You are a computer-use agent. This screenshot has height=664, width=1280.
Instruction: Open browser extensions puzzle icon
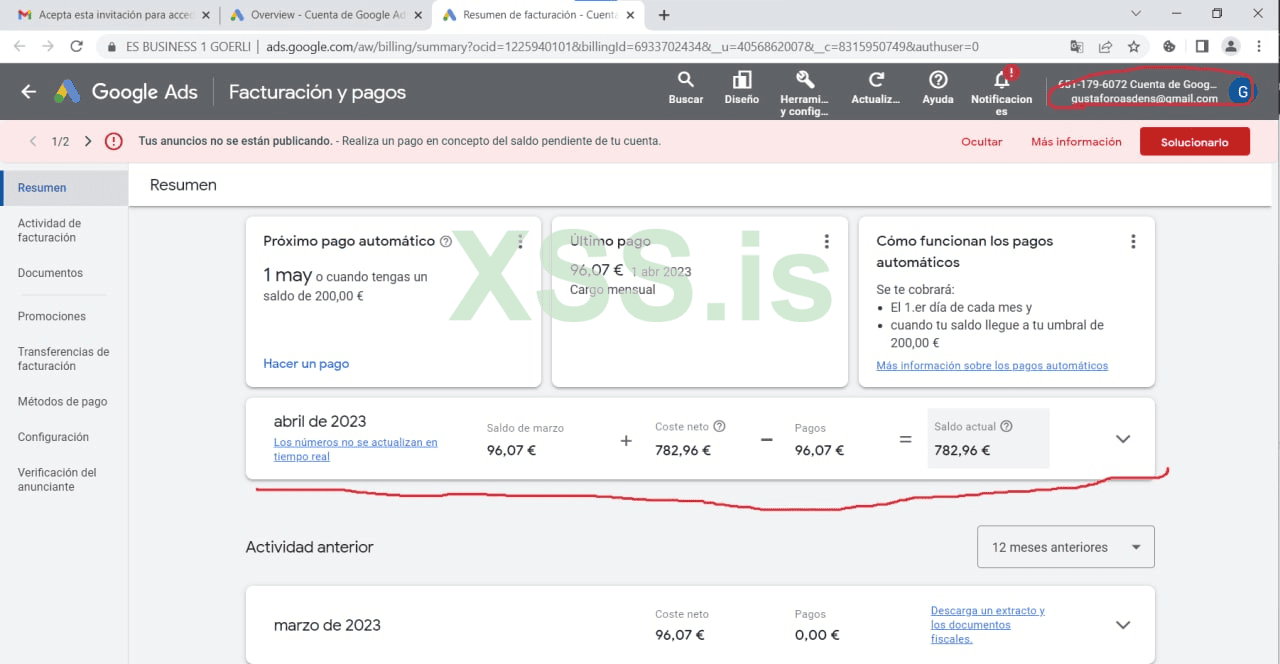[x=1170, y=46]
